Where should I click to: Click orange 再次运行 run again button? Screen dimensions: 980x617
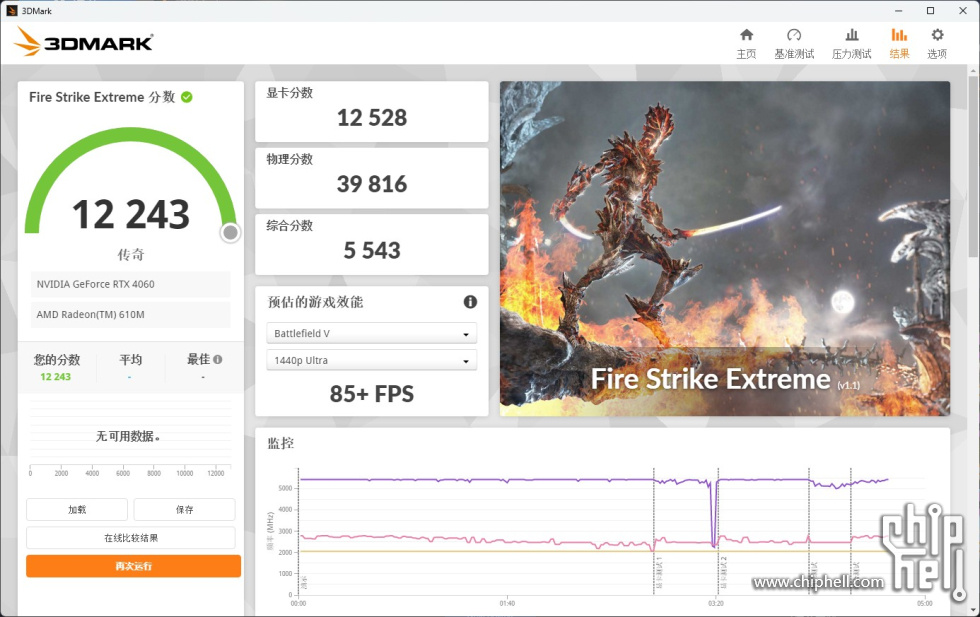[133, 566]
